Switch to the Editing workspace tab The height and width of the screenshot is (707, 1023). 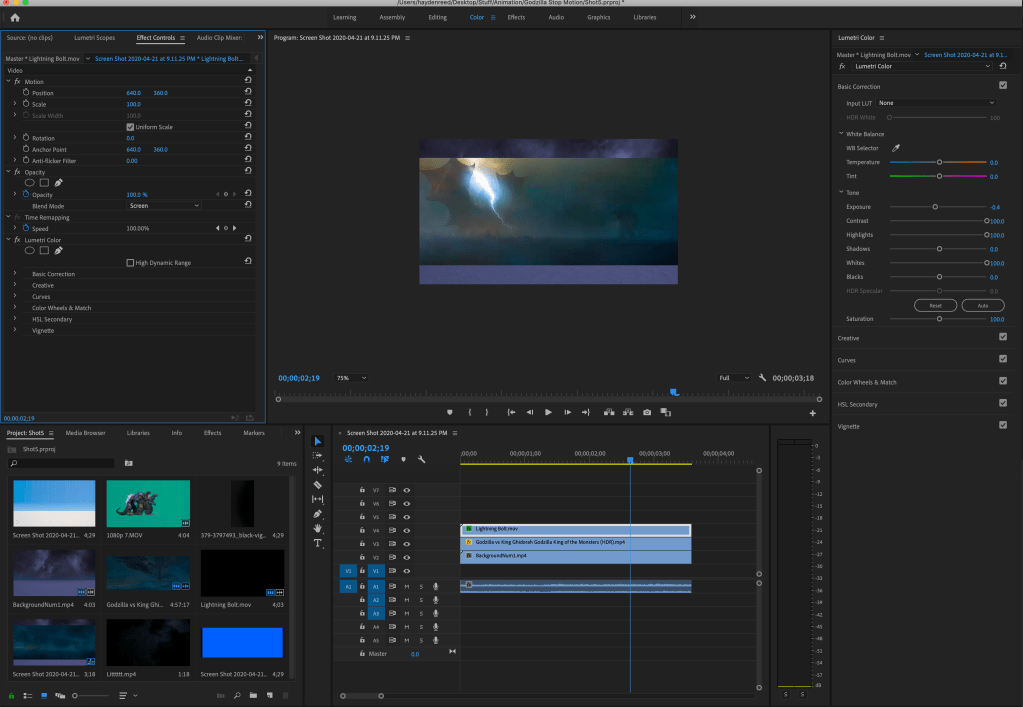pyautogui.click(x=437, y=17)
